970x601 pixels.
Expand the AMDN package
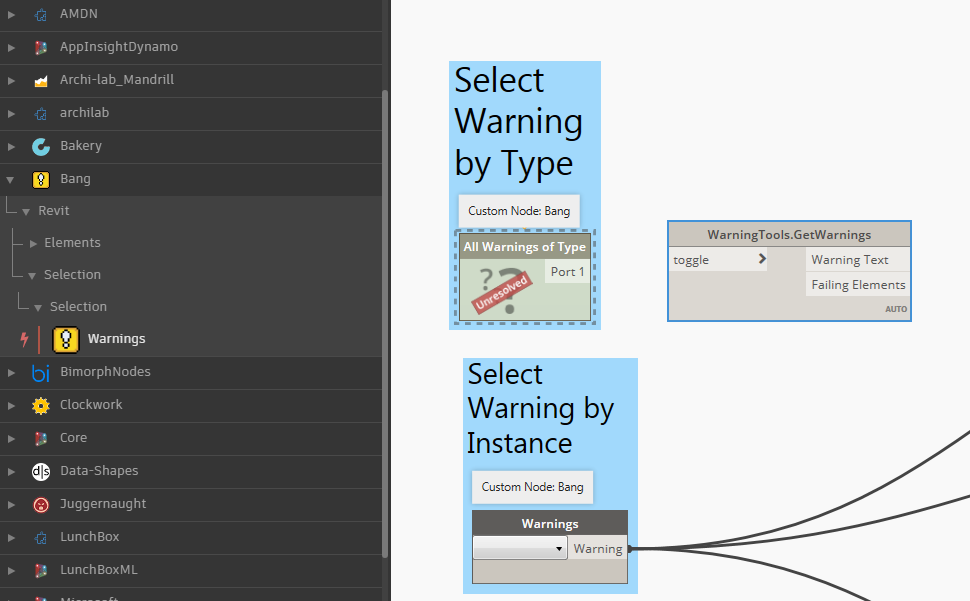click(x=11, y=14)
